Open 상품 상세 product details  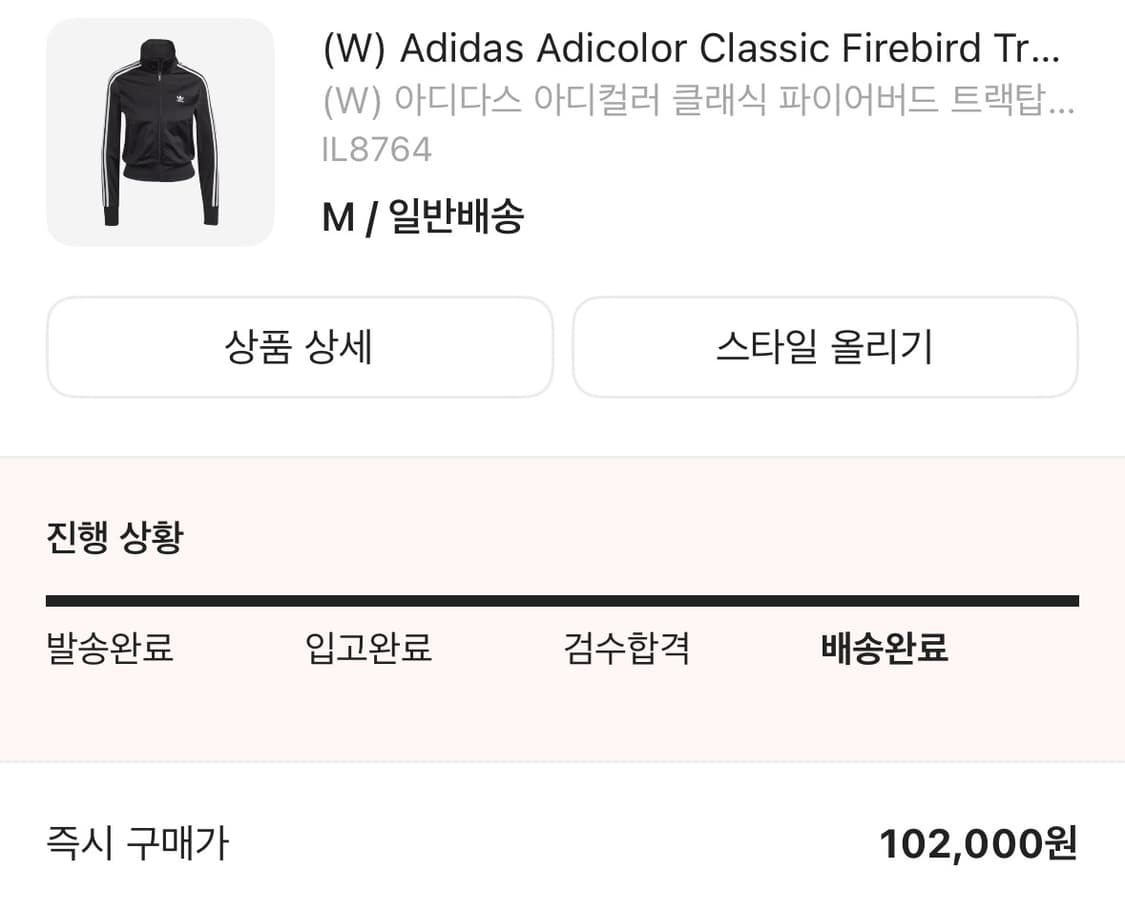tap(300, 347)
